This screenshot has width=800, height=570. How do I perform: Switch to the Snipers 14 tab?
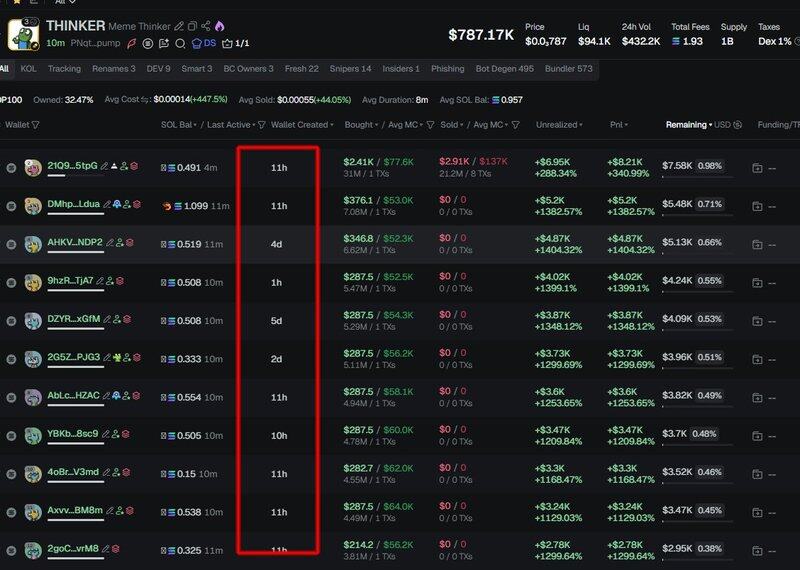tap(350, 69)
